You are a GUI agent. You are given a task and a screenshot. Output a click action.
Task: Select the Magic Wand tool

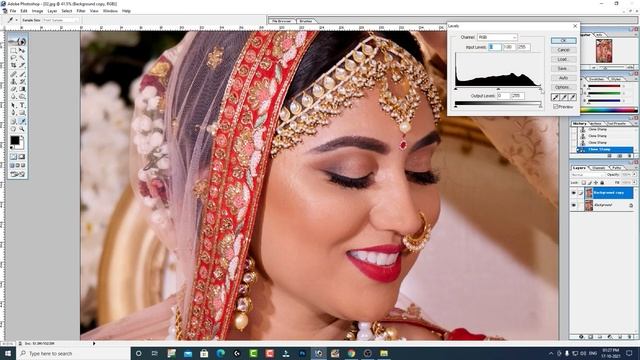(22, 57)
